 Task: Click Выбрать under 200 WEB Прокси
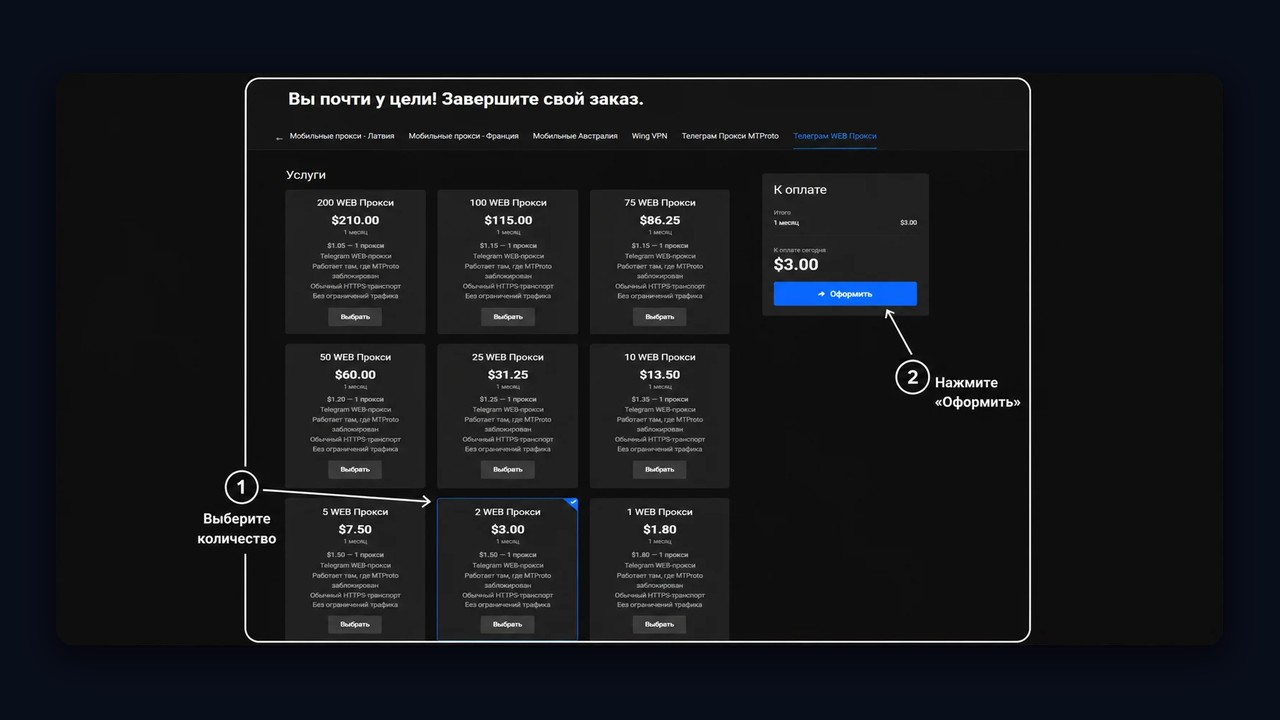(x=355, y=317)
